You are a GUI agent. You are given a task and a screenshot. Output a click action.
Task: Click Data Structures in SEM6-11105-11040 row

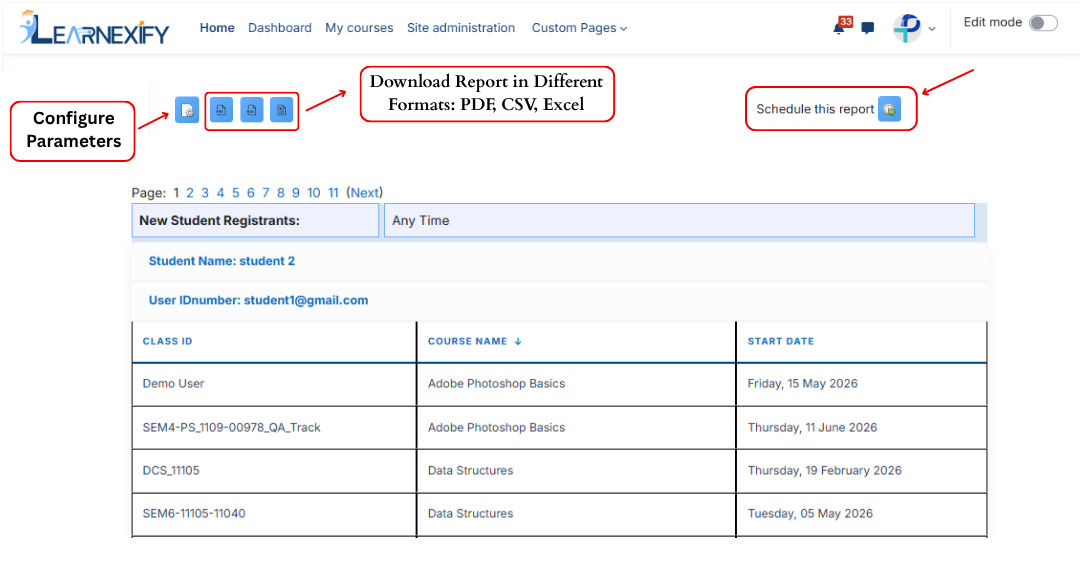tap(470, 514)
